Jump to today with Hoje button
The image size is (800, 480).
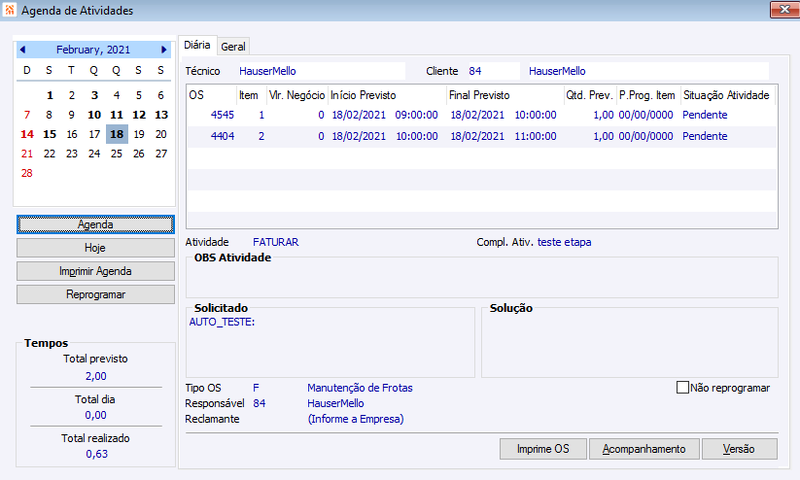click(x=95, y=248)
